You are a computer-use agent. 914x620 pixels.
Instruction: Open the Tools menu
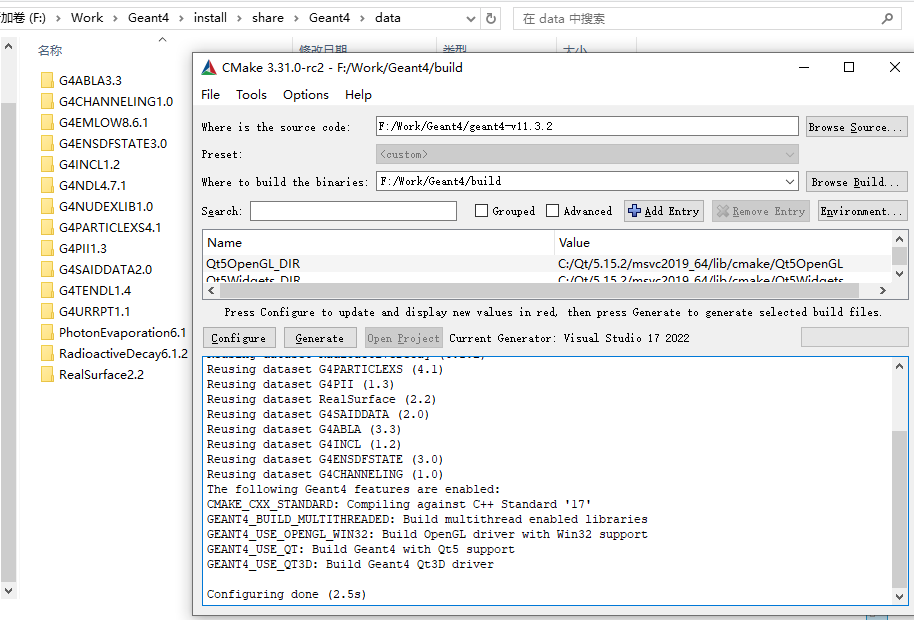pos(251,94)
